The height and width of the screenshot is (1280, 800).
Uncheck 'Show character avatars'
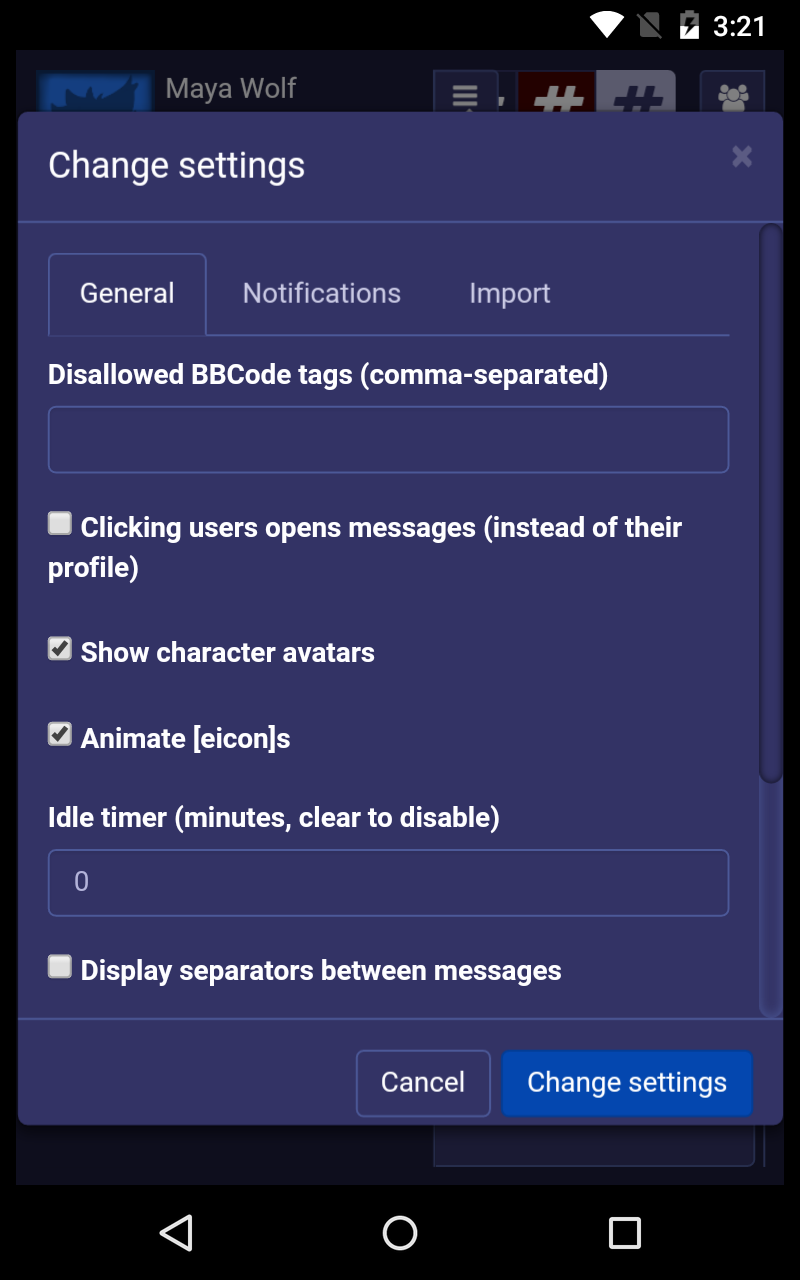pos(59,648)
